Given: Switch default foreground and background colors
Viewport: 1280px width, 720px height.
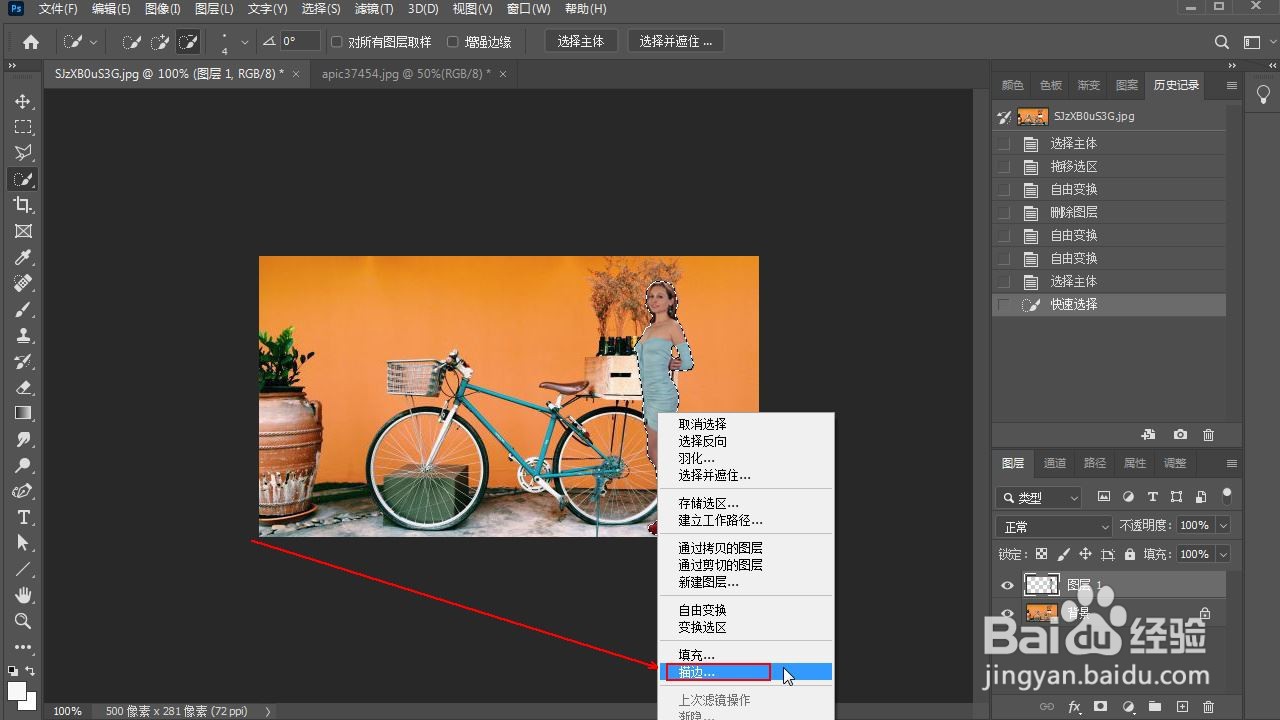Looking at the screenshot, I should tap(30, 671).
